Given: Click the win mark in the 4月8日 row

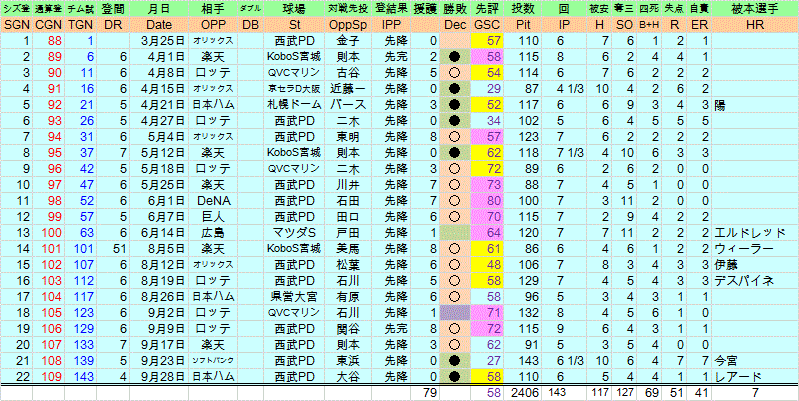Looking at the screenshot, I should tap(455, 72).
